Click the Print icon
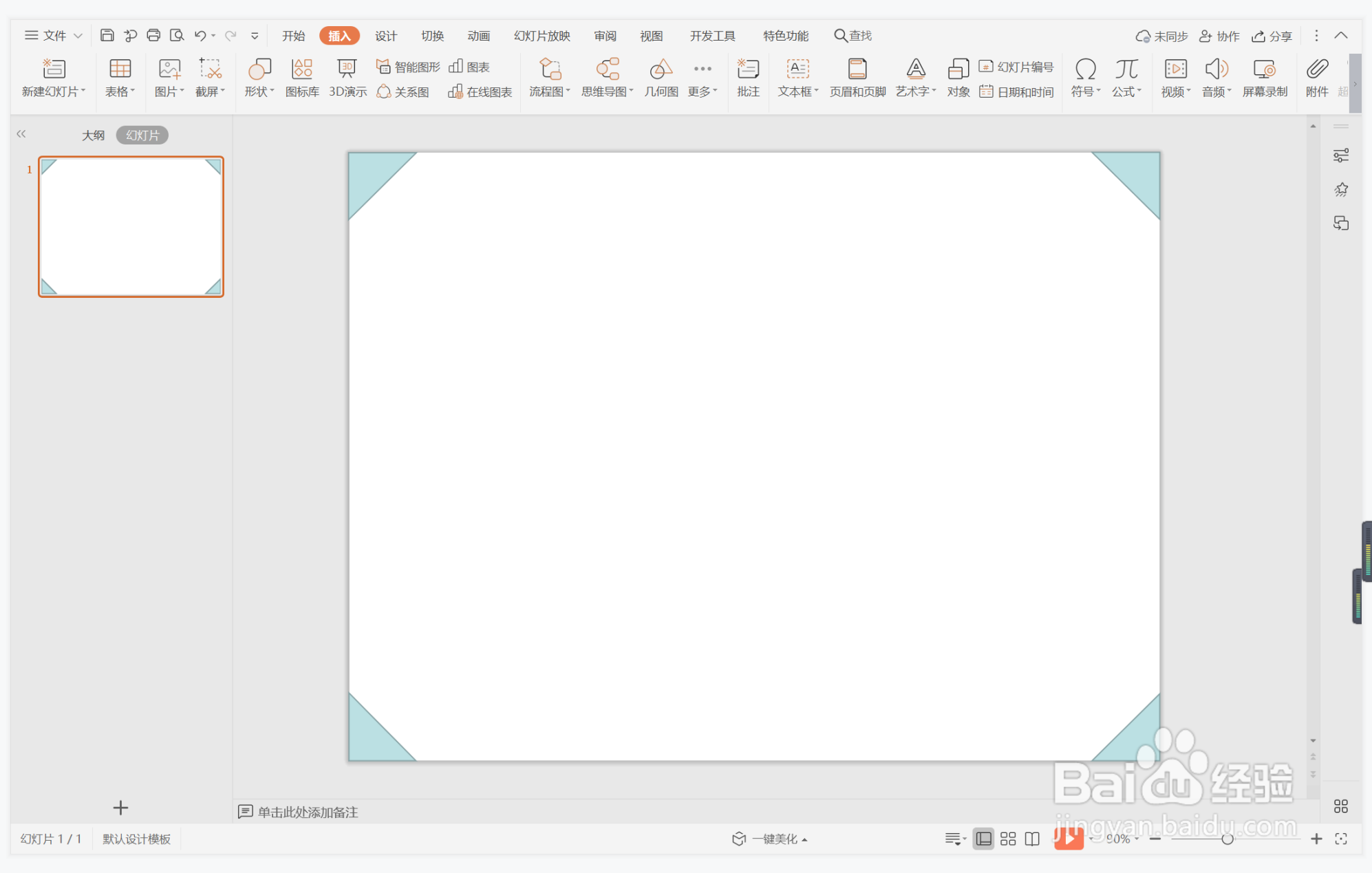The image size is (1372, 873). click(x=153, y=35)
